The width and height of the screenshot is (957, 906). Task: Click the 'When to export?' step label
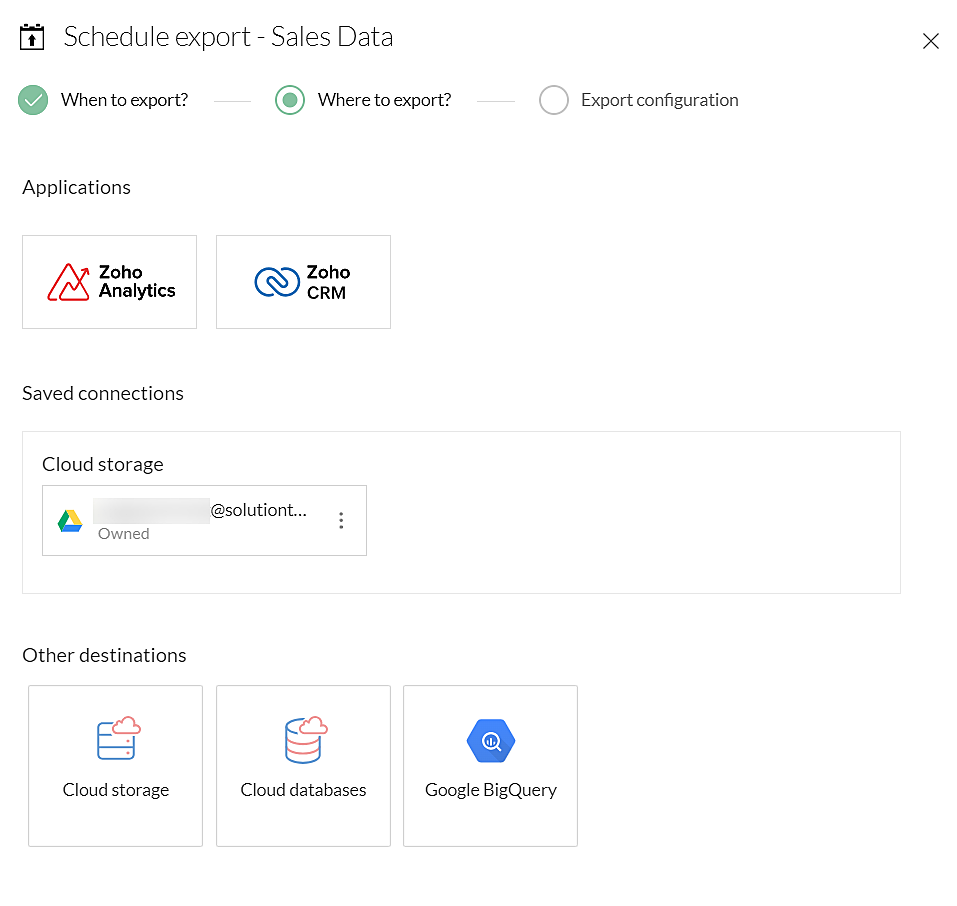(x=125, y=100)
